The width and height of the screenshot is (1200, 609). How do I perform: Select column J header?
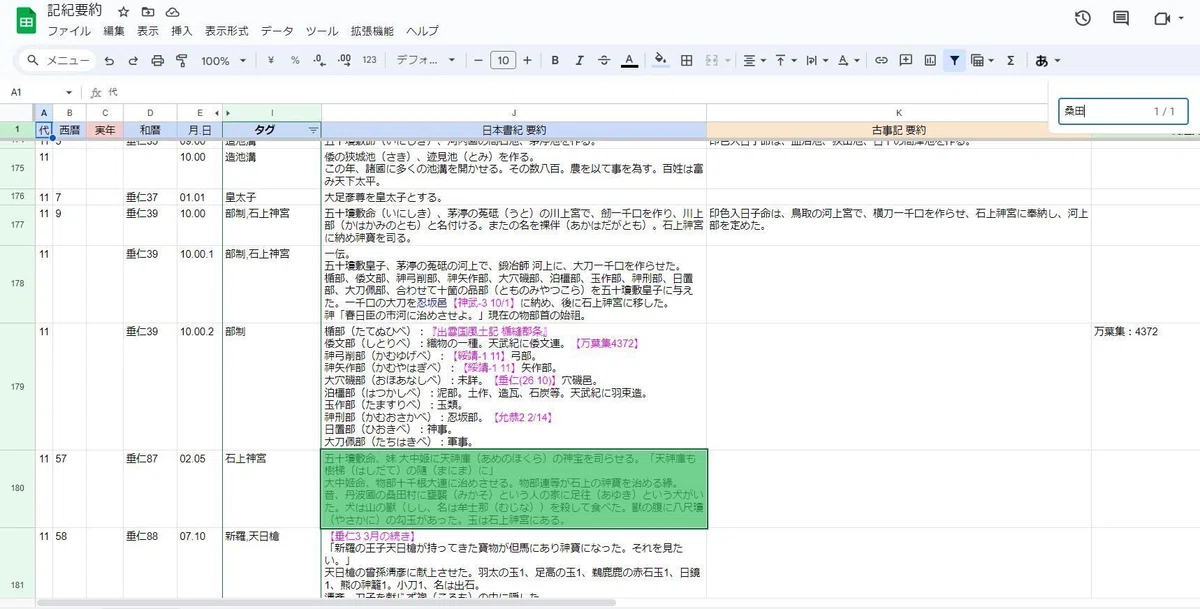514,112
